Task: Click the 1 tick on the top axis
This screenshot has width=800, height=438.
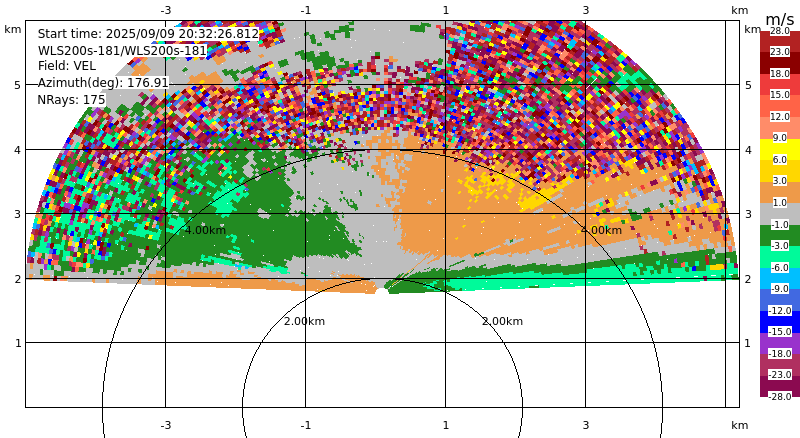Action: 445,10
